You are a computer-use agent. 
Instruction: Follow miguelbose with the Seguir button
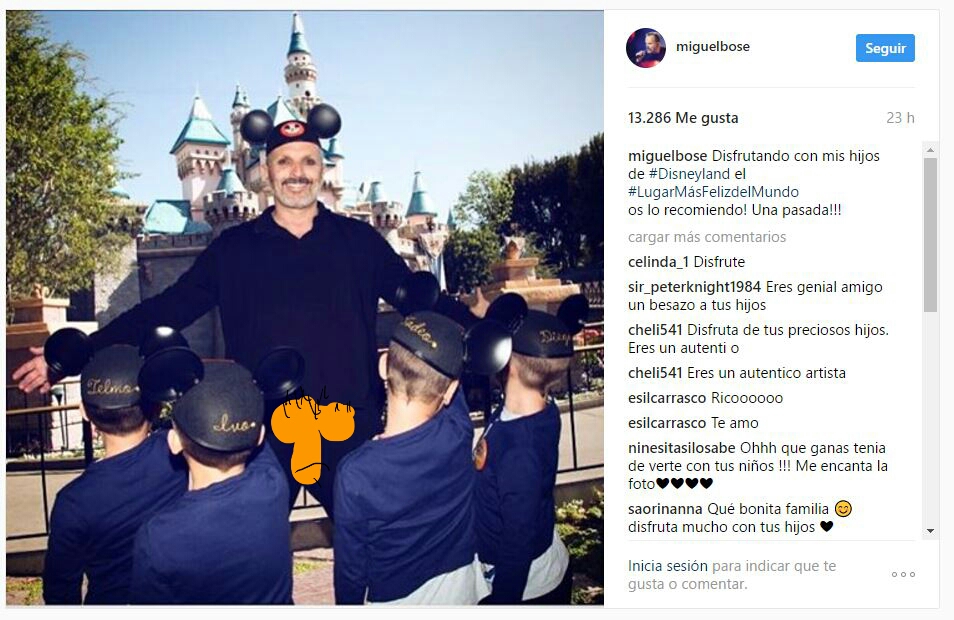tap(885, 48)
